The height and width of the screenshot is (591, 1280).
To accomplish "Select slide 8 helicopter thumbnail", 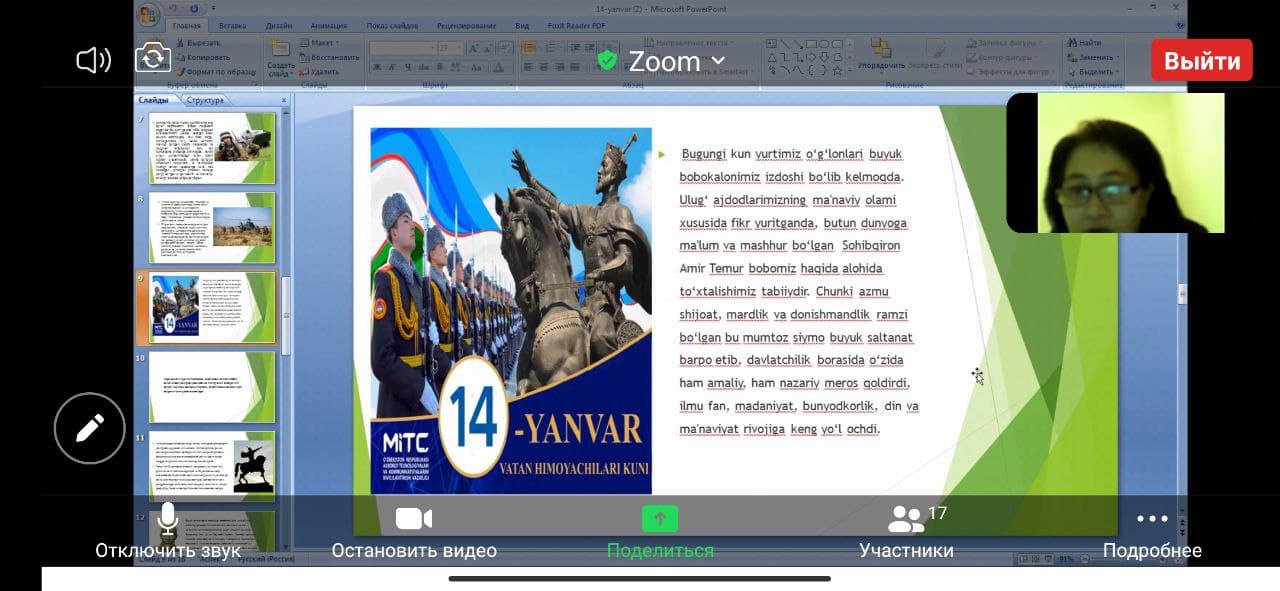I will pos(211,227).
